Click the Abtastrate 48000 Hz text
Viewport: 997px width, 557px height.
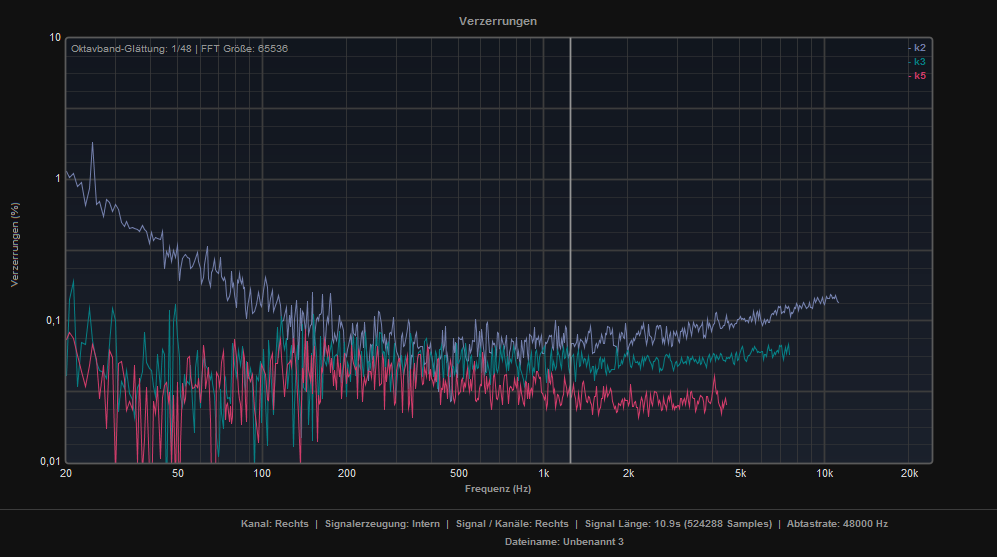click(x=837, y=524)
